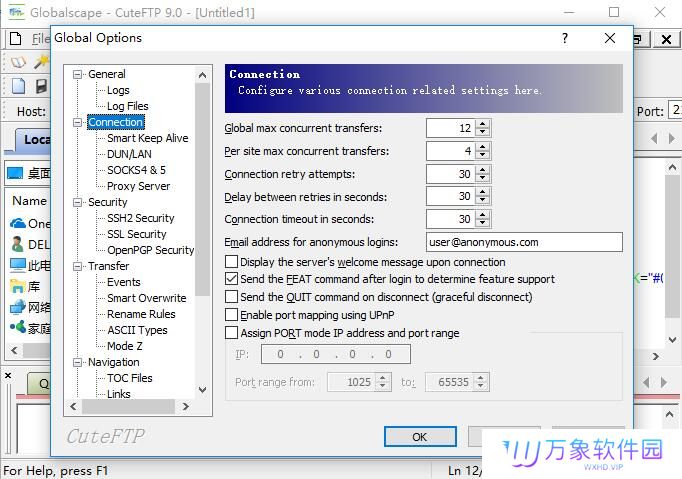
Task: Check Assign PORT mode IP address option
Action: [231, 333]
